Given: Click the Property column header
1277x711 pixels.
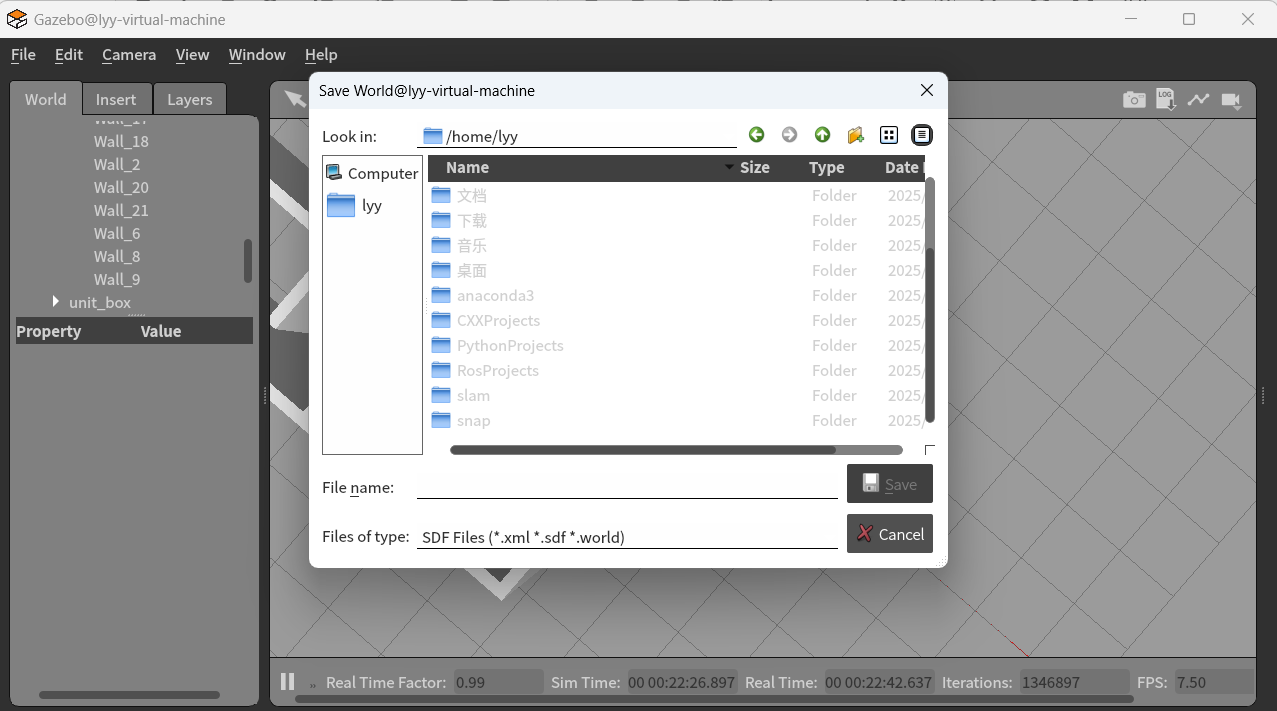Looking at the screenshot, I should (76, 331).
